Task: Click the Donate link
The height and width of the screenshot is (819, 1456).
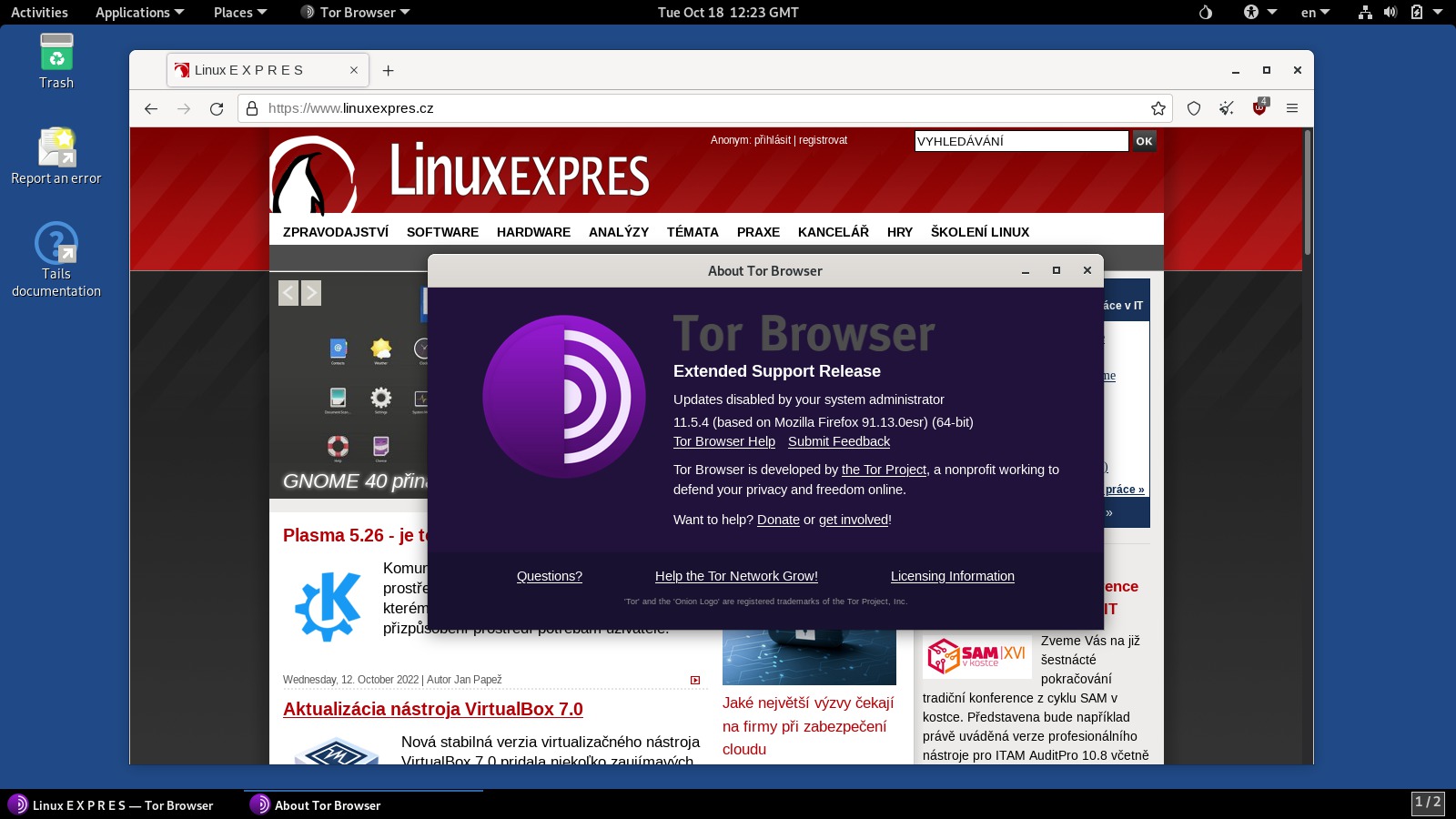Action: [x=778, y=520]
